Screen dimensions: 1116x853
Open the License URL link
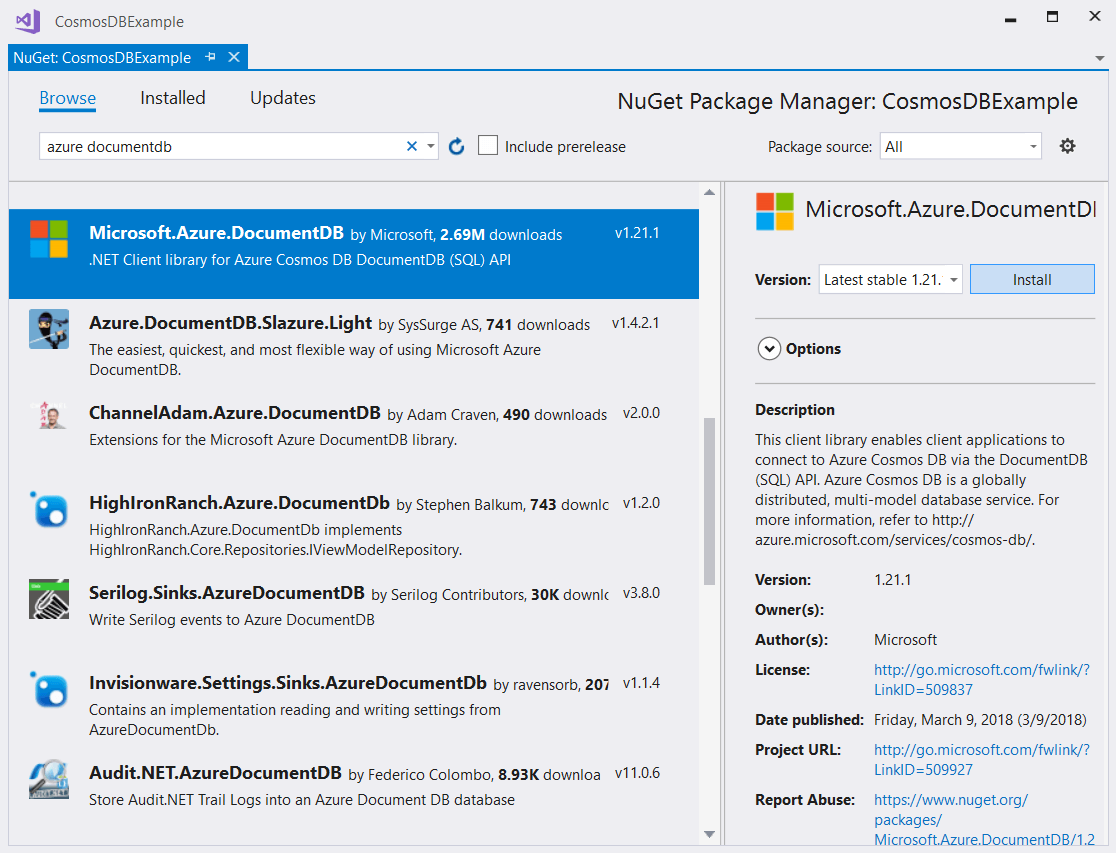pyautogui.click(x=981, y=680)
